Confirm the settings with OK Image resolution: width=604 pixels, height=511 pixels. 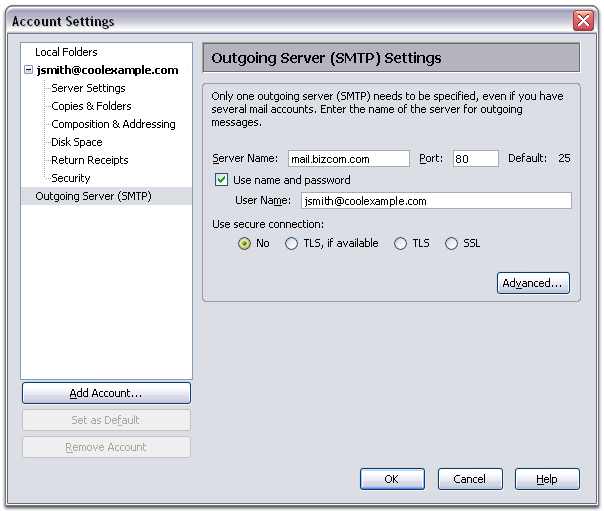tap(392, 479)
